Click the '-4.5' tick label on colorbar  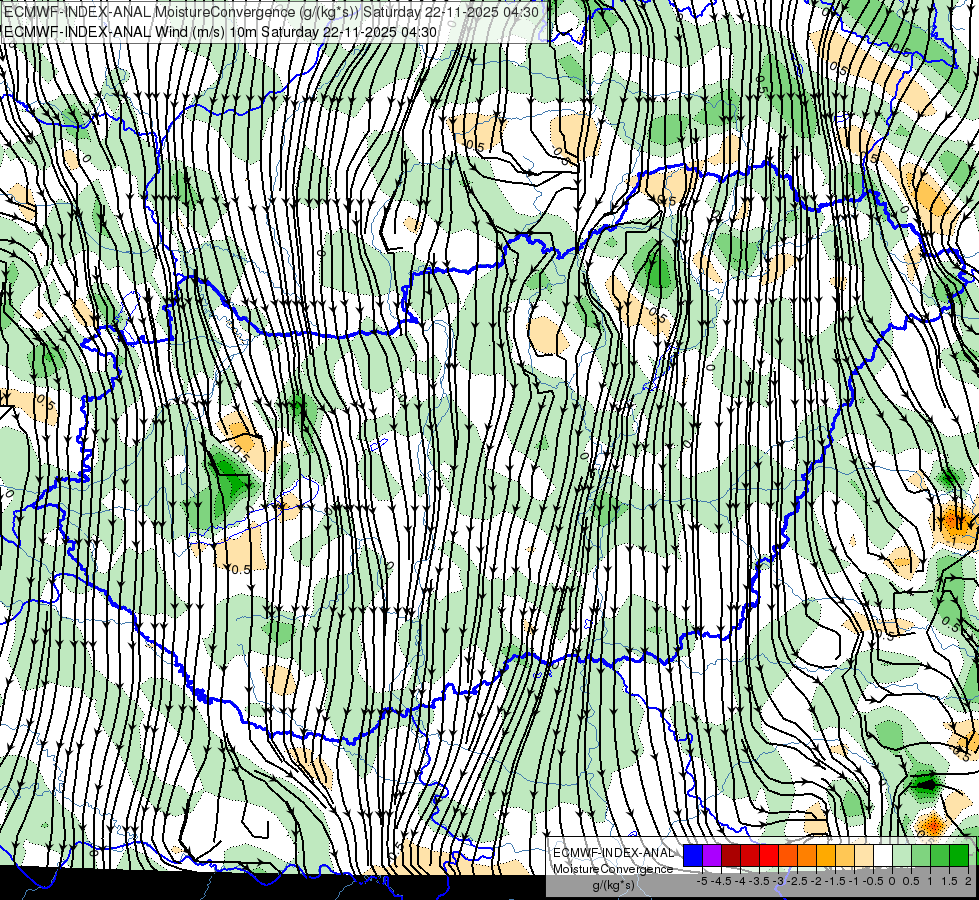[719, 881]
